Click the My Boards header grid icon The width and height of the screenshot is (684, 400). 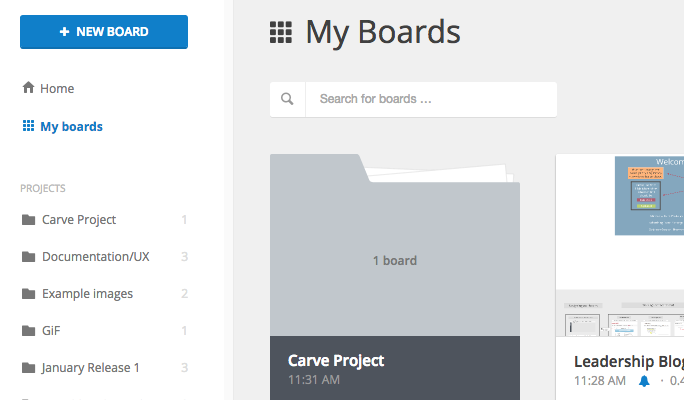pyautogui.click(x=281, y=32)
